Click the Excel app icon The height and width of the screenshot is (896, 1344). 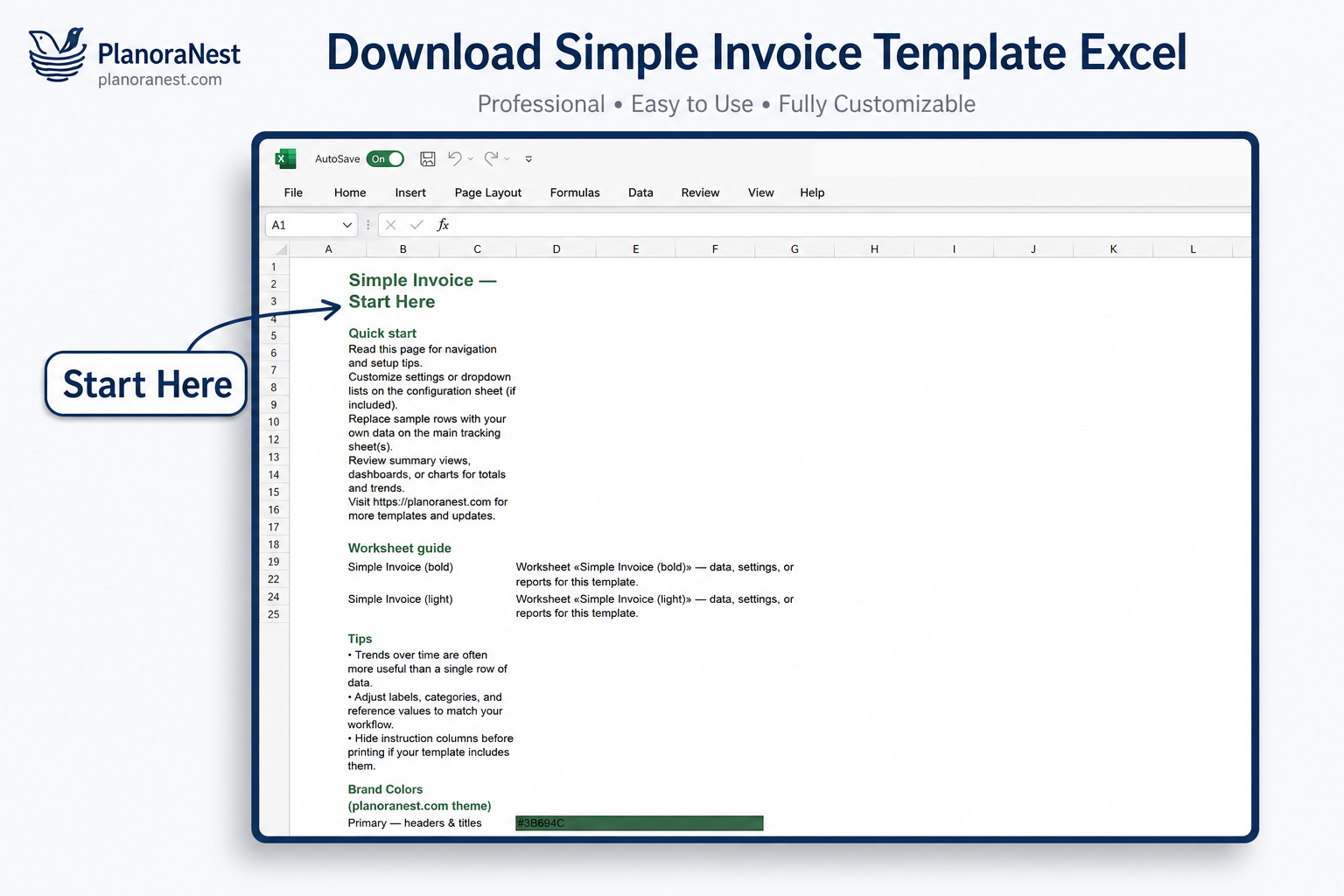pos(285,158)
